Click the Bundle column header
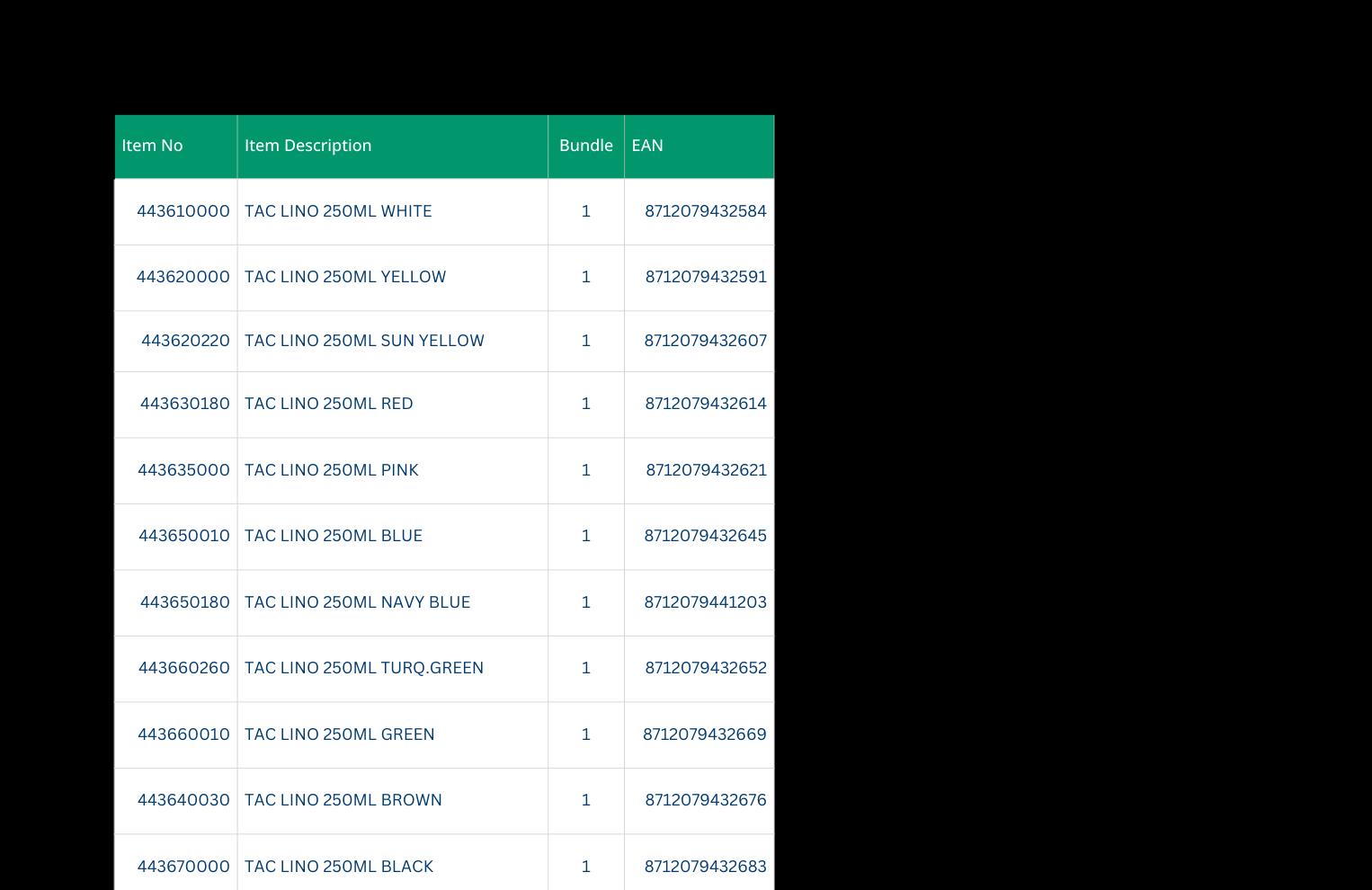The width and height of the screenshot is (1372, 890). [586, 146]
